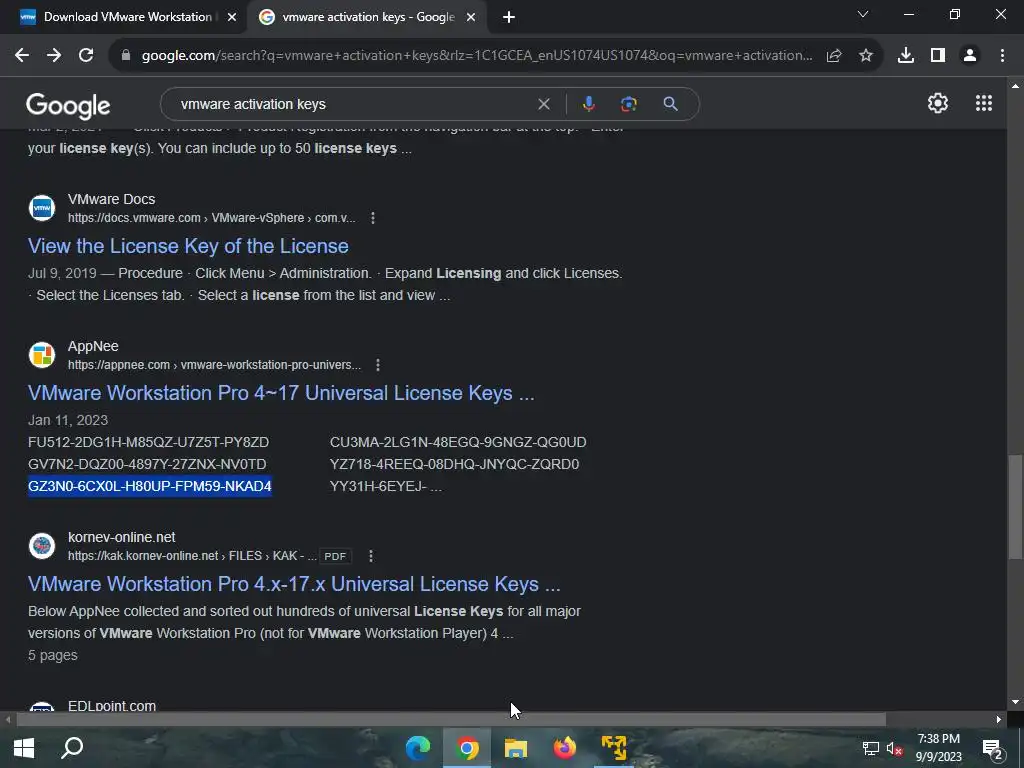Click the vmware activation keys search field
This screenshot has height=768, width=1024.
pos(353,104)
